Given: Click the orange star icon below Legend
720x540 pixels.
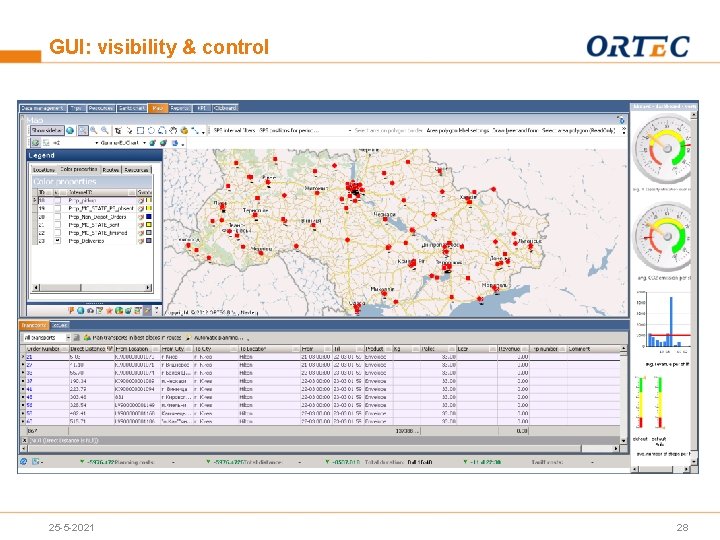Looking at the screenshot, I should [x=109, y=310].
